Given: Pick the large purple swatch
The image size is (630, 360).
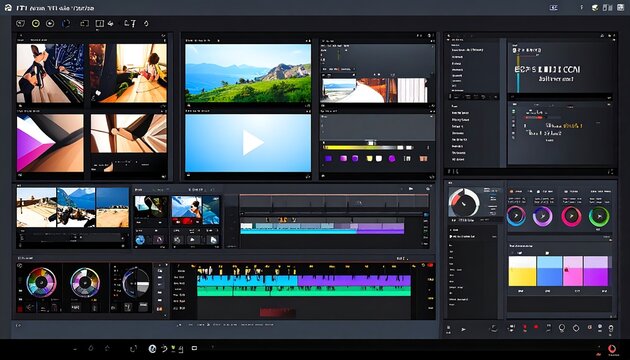Looking at the screenshot, I should tap(596, 271).
